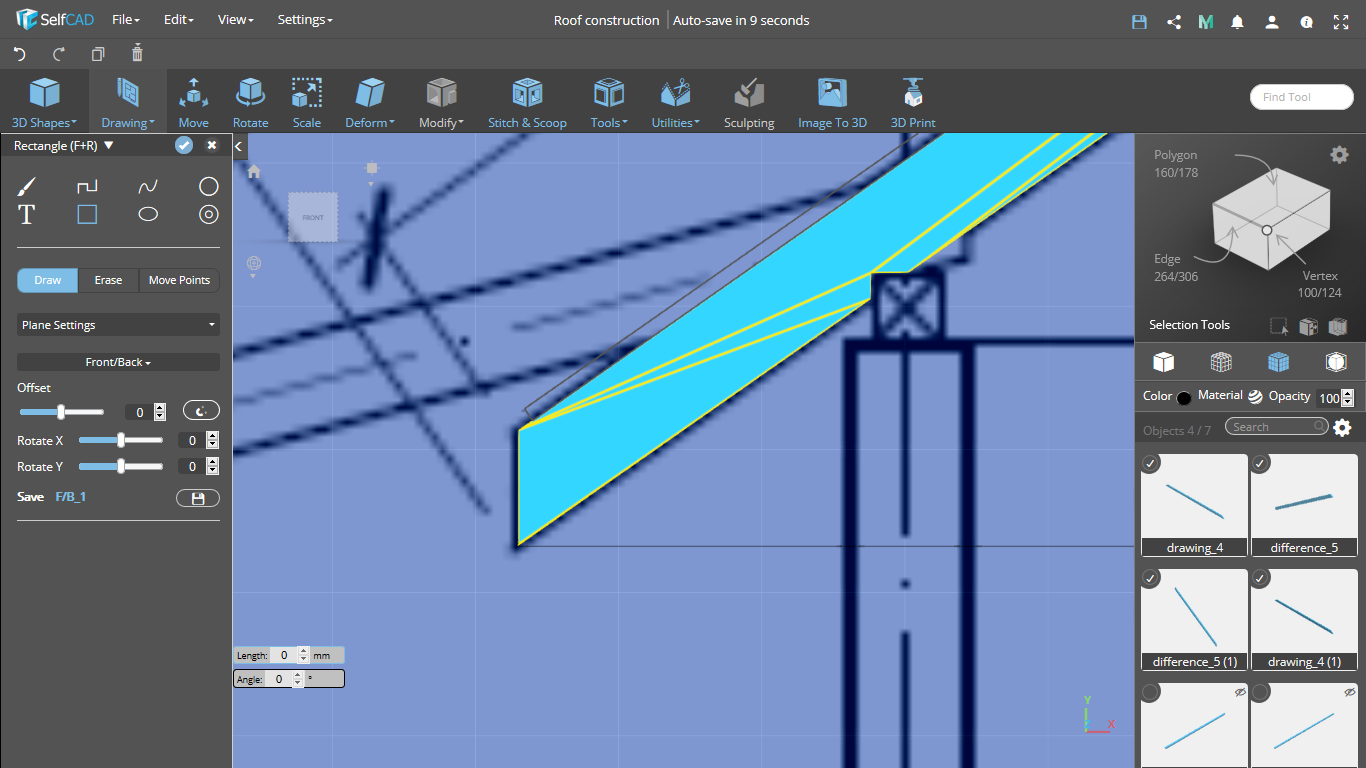
Task: Adjust the Rotate X slider
Action: 121,440
